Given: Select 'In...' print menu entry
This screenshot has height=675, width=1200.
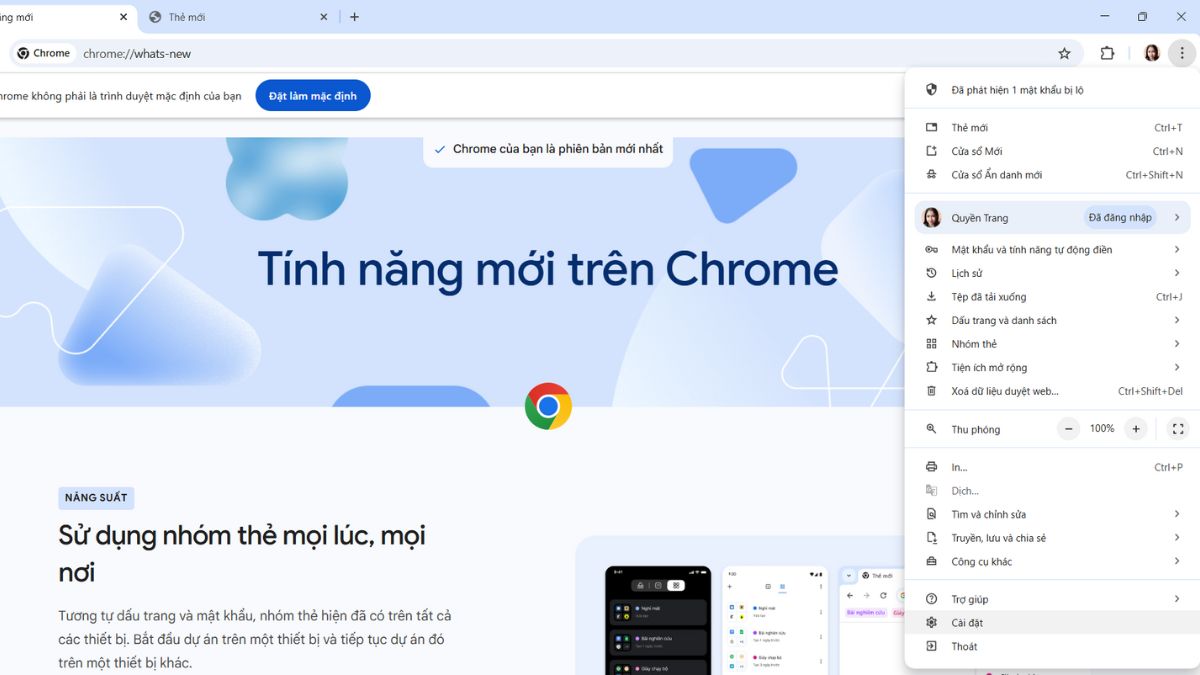Looking at the screenshot, I should [x=1053, y=467].
